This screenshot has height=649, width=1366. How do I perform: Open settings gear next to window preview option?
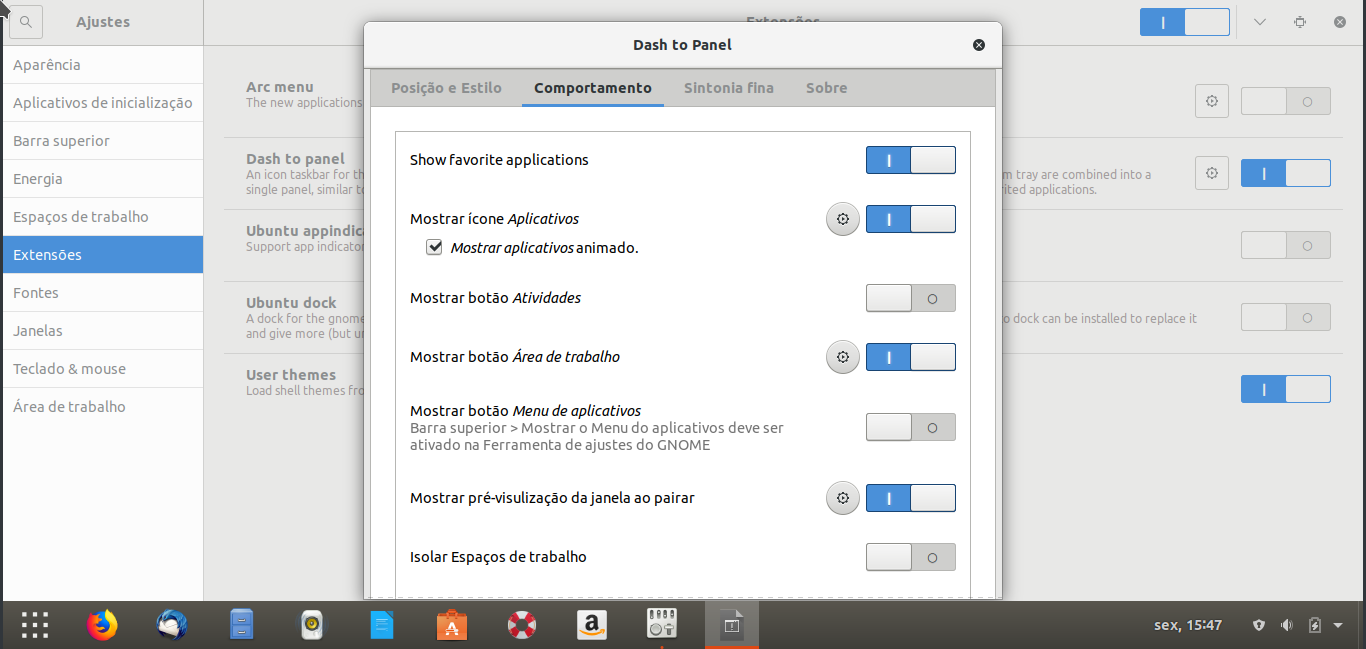point(842,497)
